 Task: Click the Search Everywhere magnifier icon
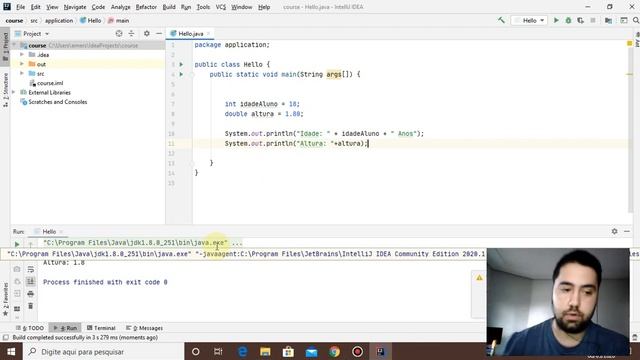pos(636,20)
